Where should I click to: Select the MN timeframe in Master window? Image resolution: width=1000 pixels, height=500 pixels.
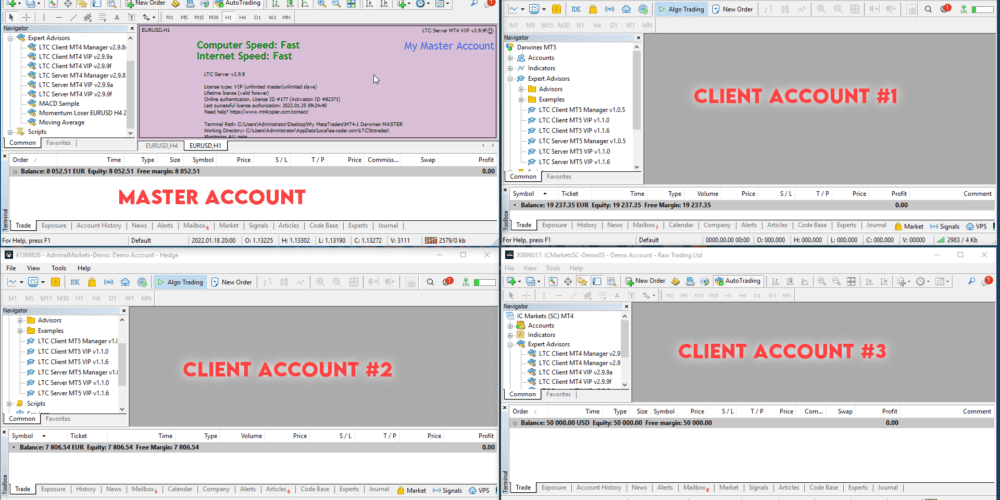287,17
